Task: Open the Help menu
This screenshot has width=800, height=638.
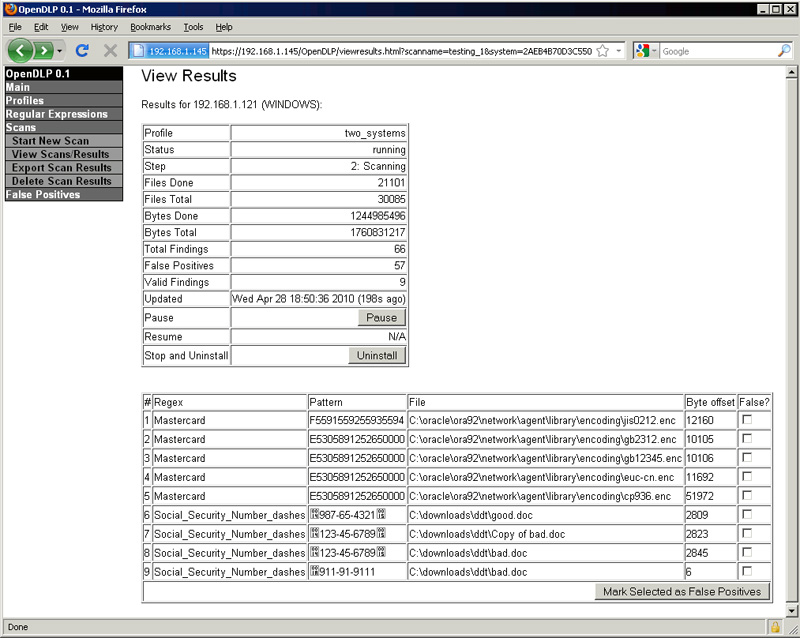Action: coord(223,27)
